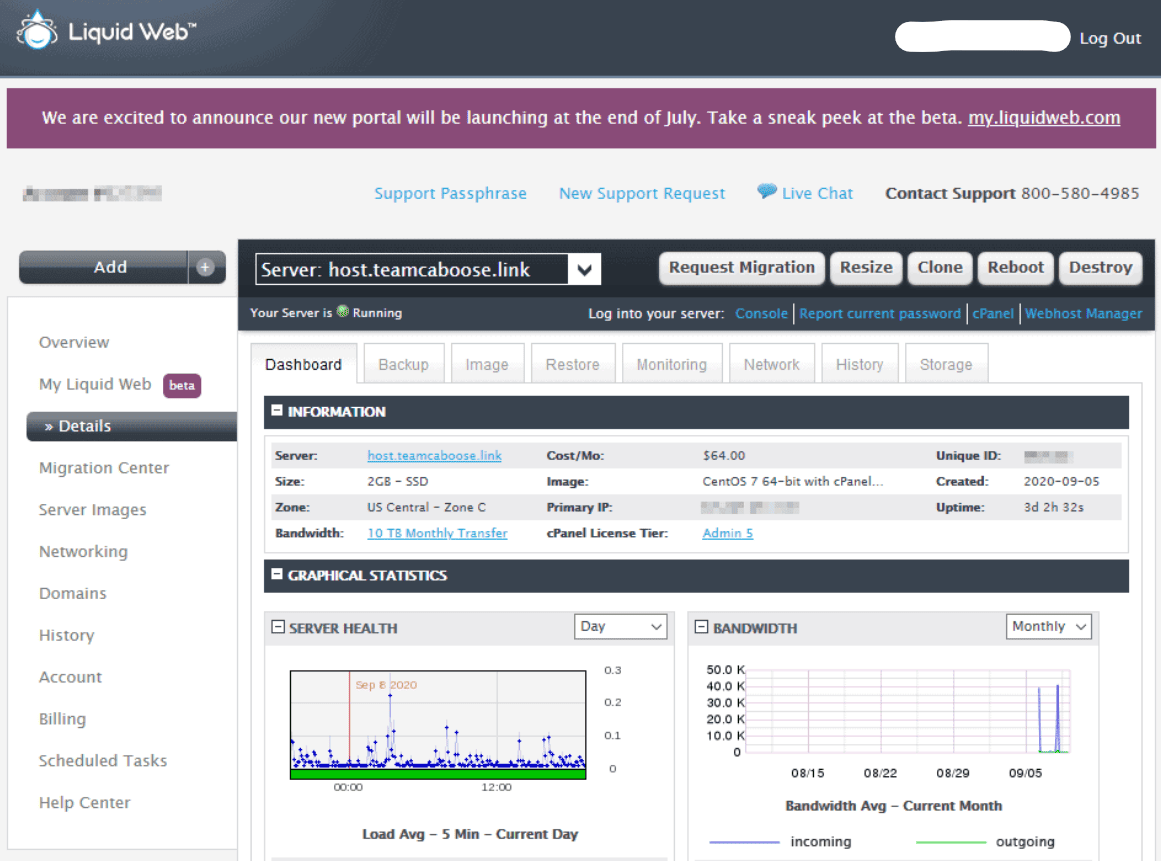1161x861 pixels.
Task: Follow the my.liquidweb.com beta link
Action: [x=1043, y=118]
